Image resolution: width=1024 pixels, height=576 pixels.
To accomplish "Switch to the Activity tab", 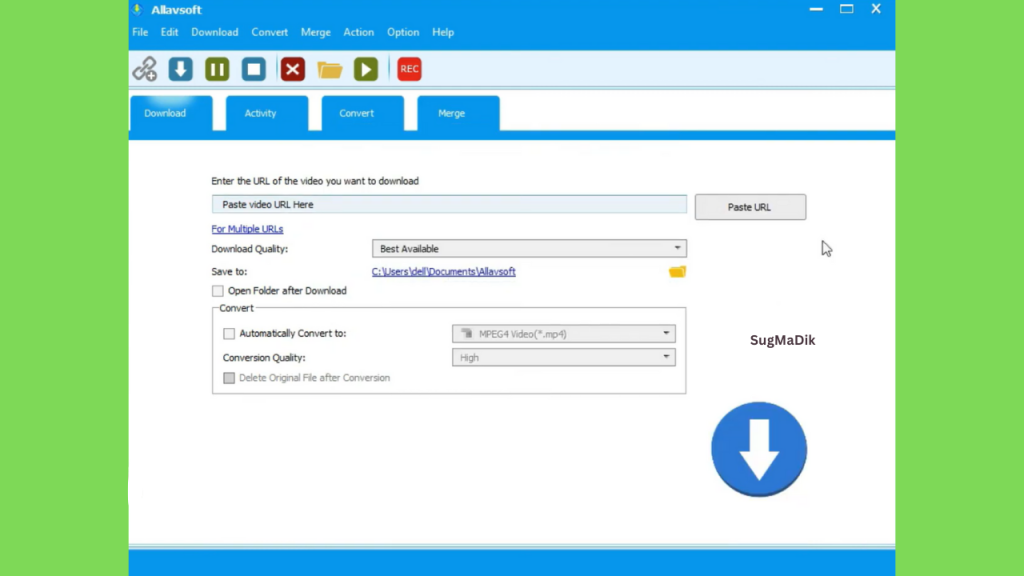I will click(x=266, y=113).
